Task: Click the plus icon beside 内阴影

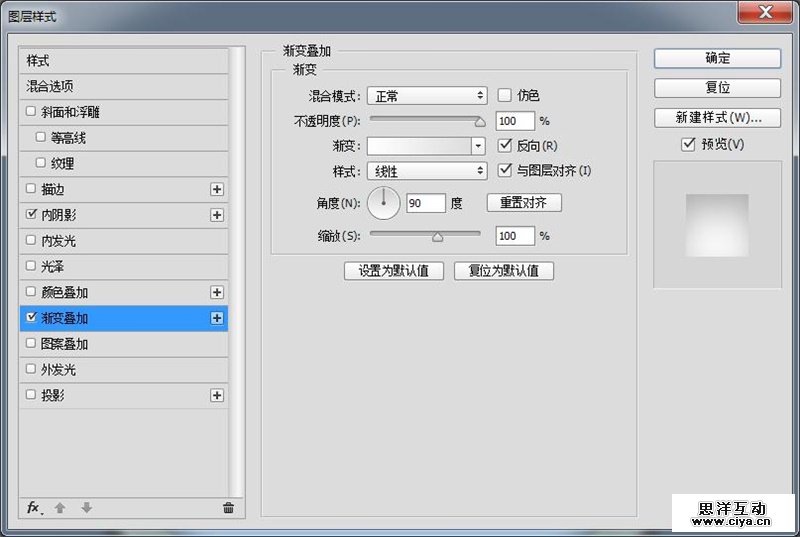Action: [x=217, y=215]
